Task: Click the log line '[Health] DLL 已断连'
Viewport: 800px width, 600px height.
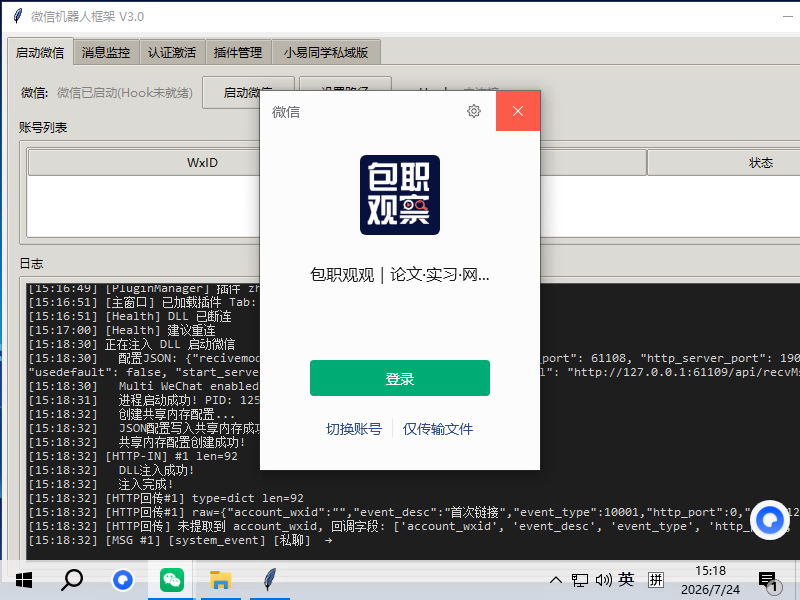Action: point(130,316)
